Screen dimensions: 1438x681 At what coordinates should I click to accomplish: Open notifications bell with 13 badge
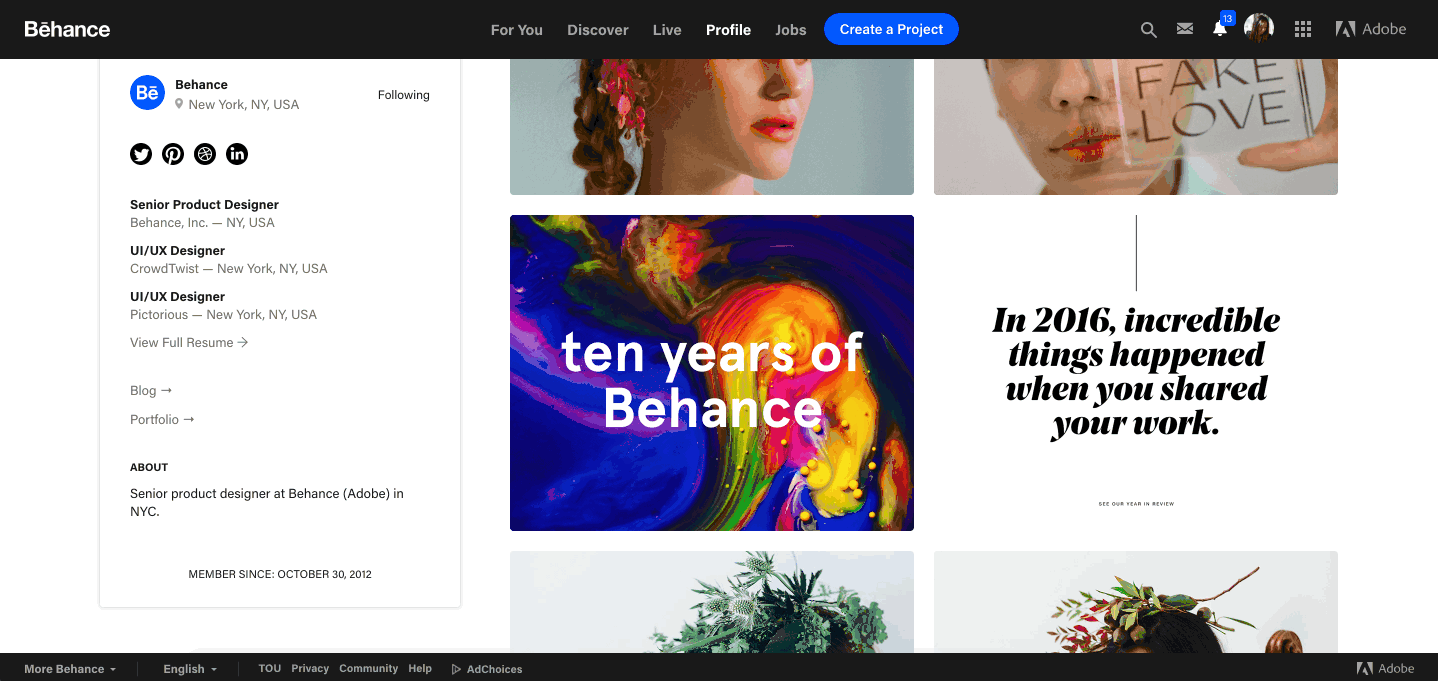[x=1220, y=29]
